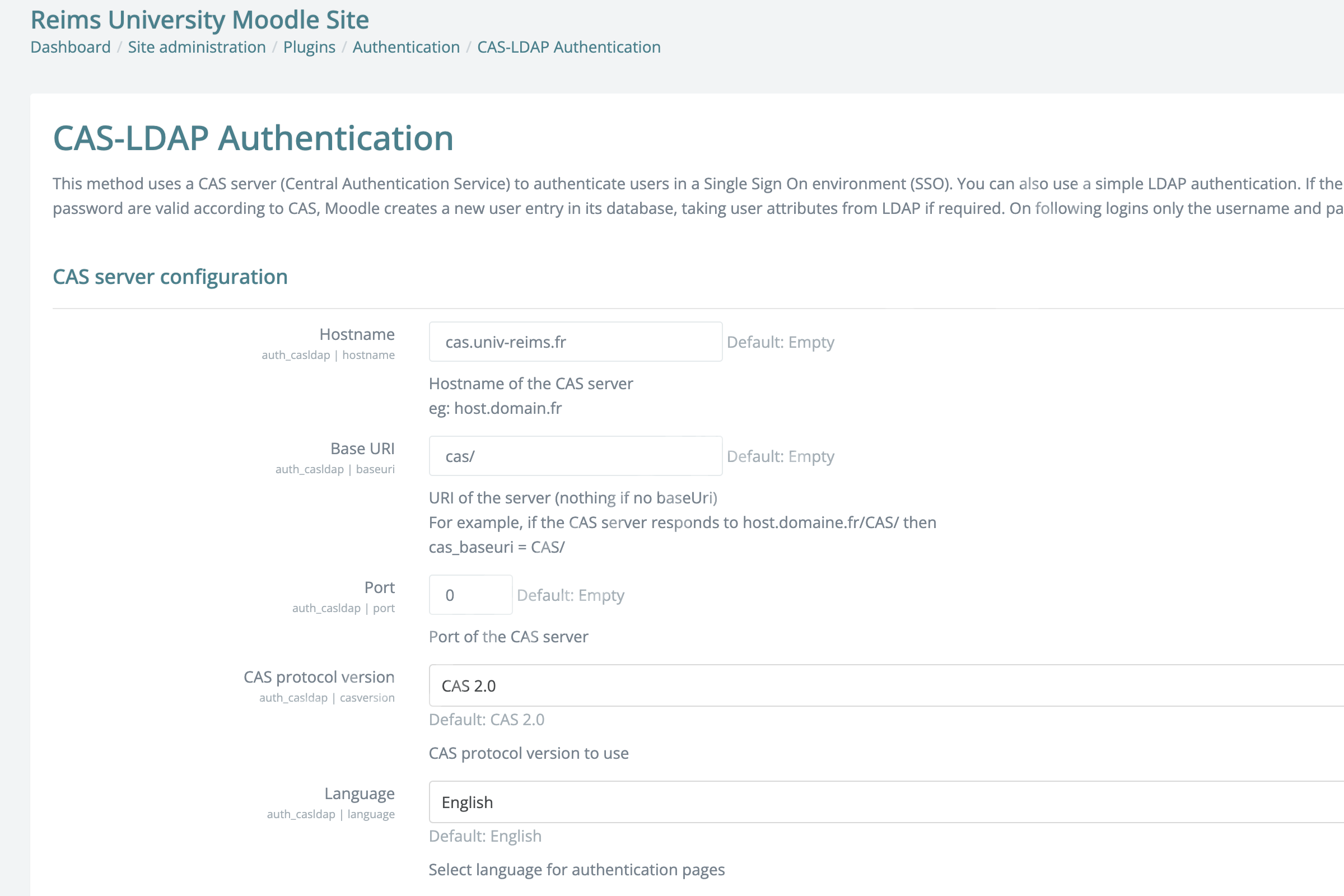Click the CAS server configuration heading
The height and width of the screenshot is (896, 1344).
click(170, 277)
